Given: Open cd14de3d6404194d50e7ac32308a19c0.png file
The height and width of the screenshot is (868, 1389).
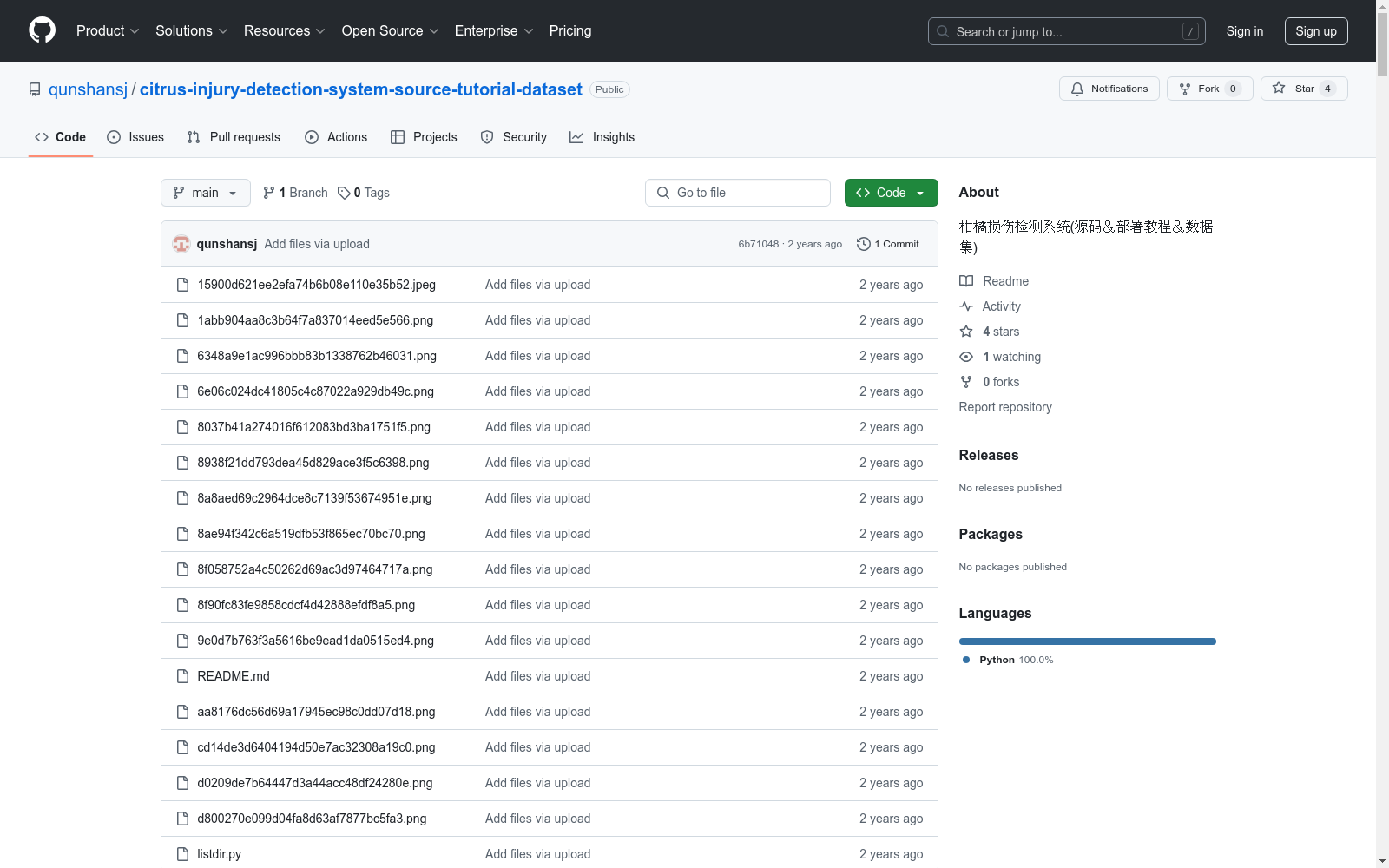Looking at the screenshot, I should click(316, 747).
